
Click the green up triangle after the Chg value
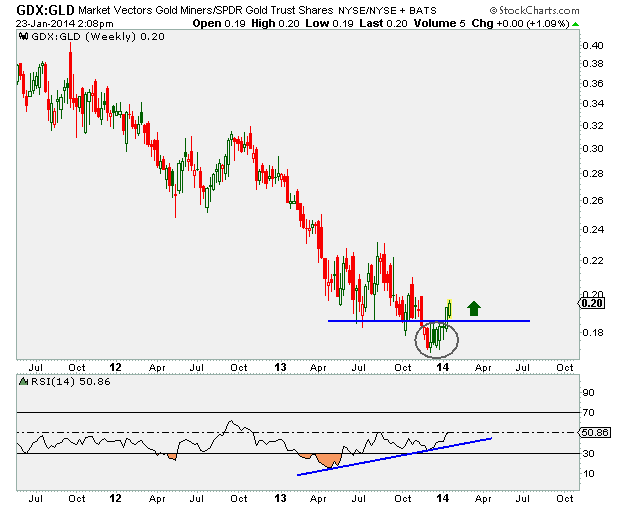point(576,25)
